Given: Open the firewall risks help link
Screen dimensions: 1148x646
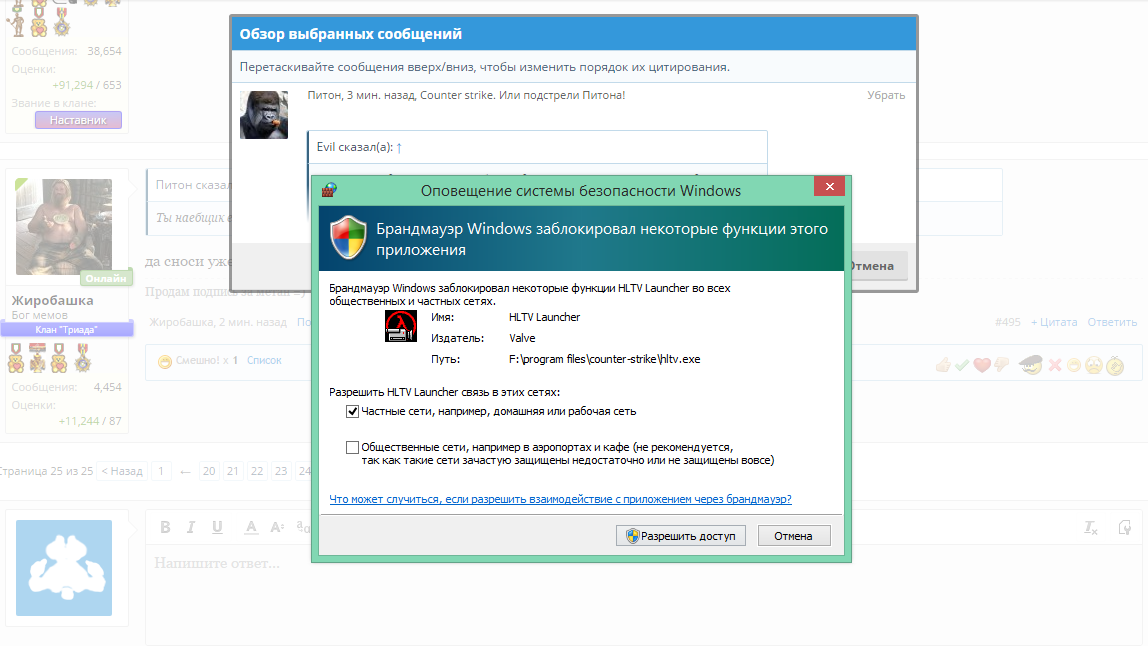Looking at the screenshot, I should tap(560, 499).
